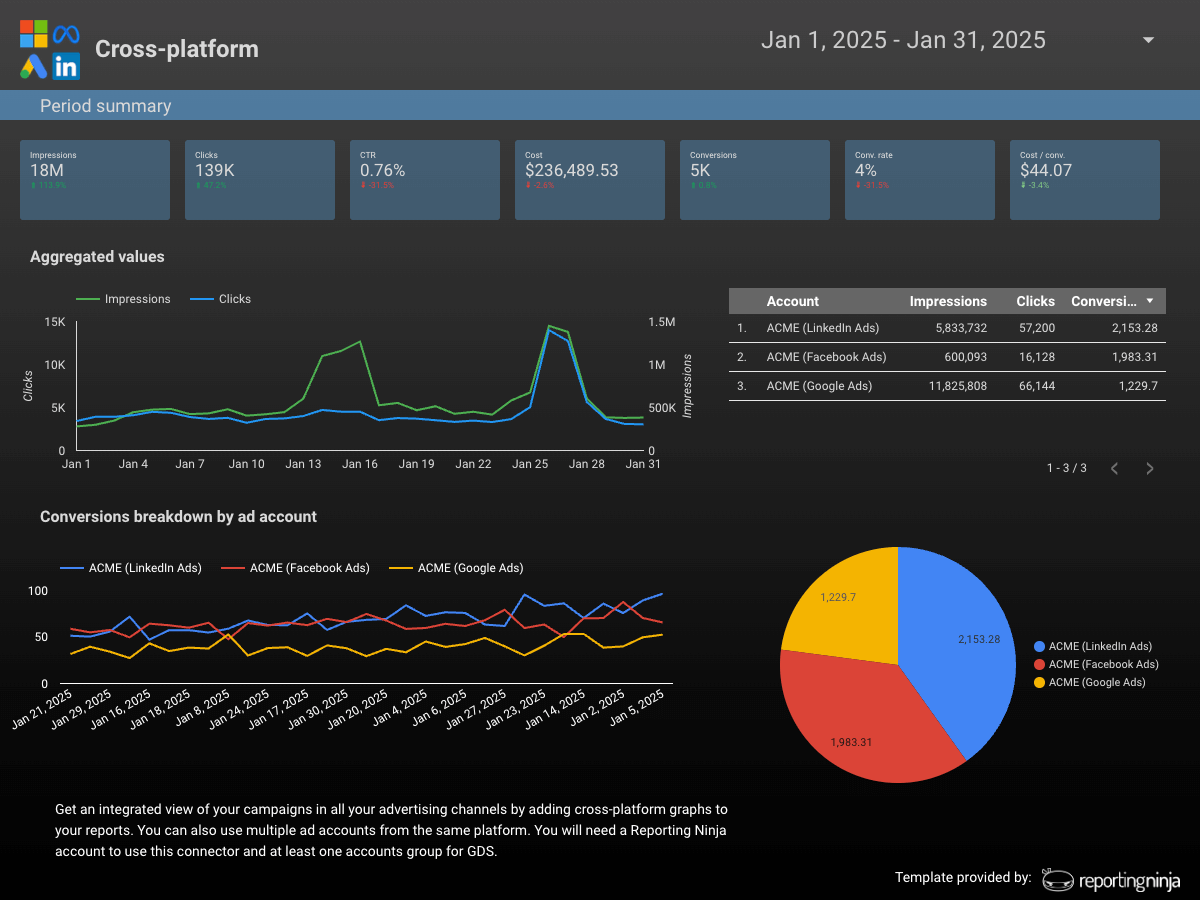Click impressions value 600,093
The height and width of the screenshot is (900, 1200).
coord(965,357)
